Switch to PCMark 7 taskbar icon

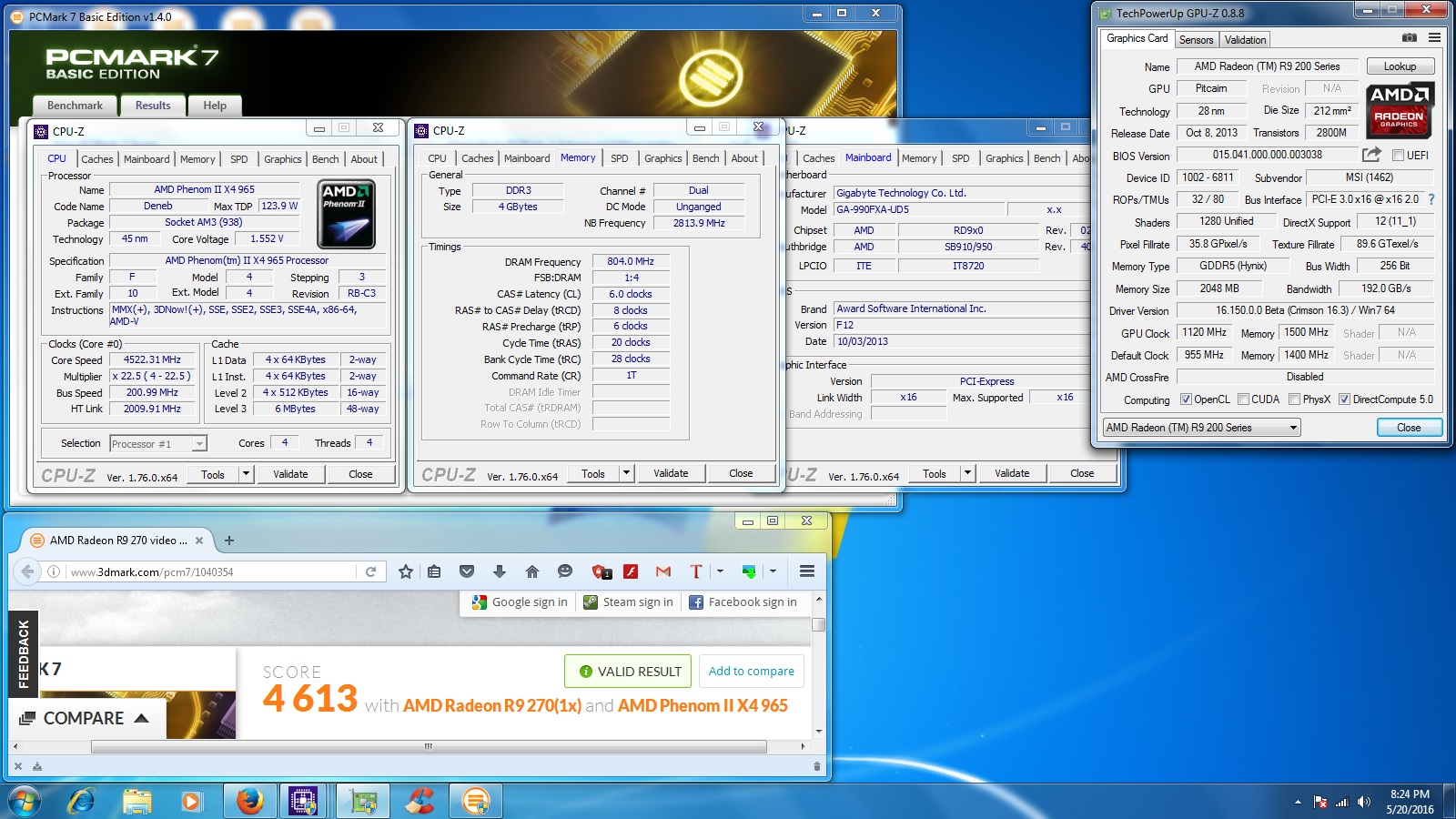[x=475, y=802]
